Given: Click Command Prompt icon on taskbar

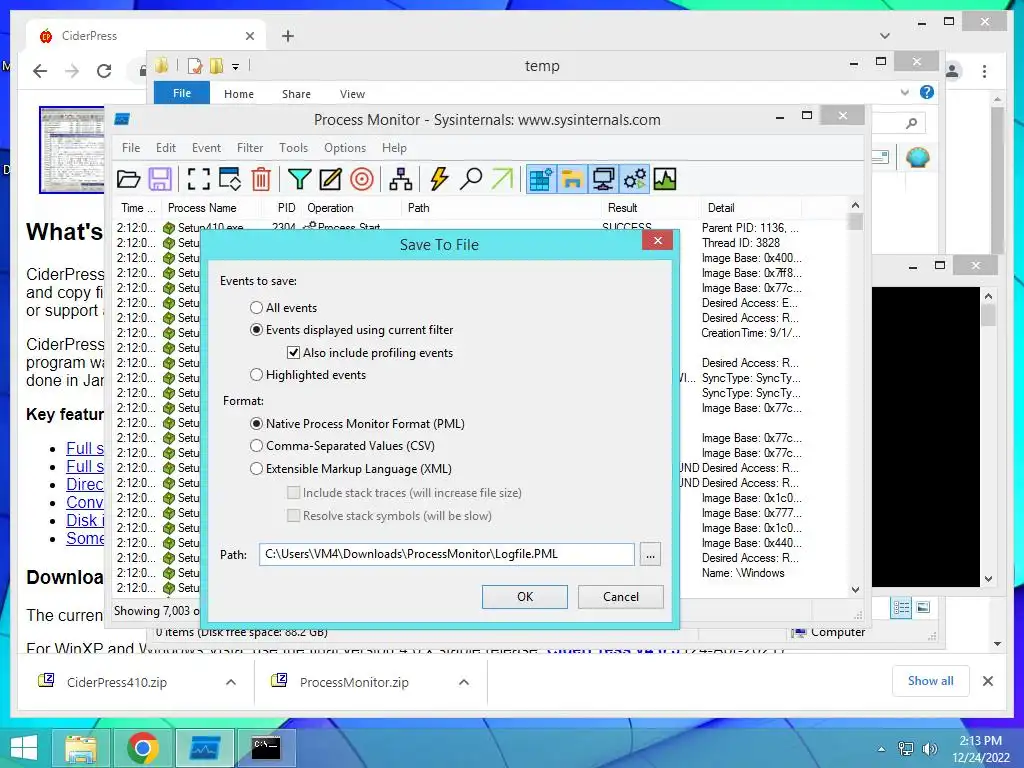Looking at the screenshot, I should pos(266,748).
